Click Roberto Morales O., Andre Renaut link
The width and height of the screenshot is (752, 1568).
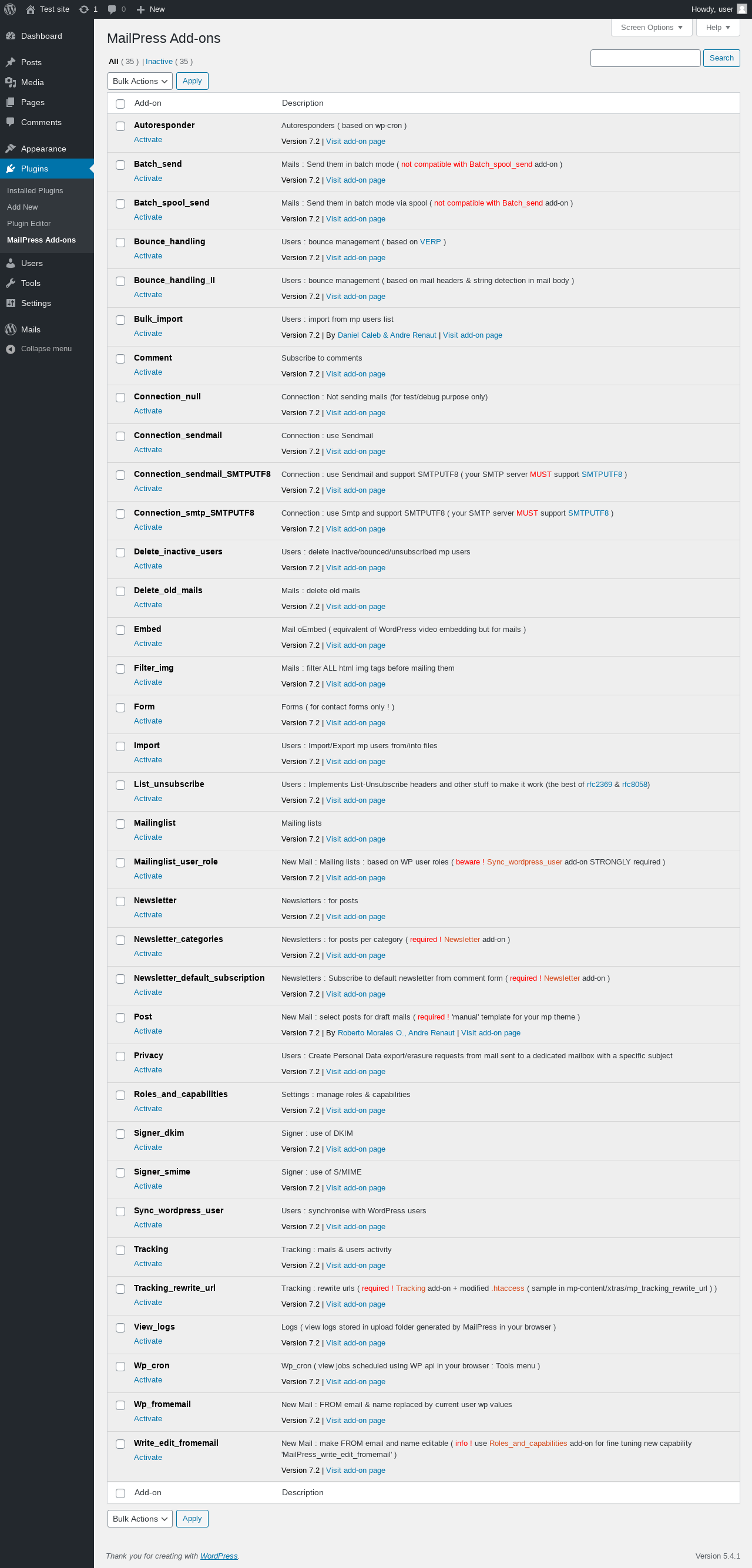pos(397,1033)
